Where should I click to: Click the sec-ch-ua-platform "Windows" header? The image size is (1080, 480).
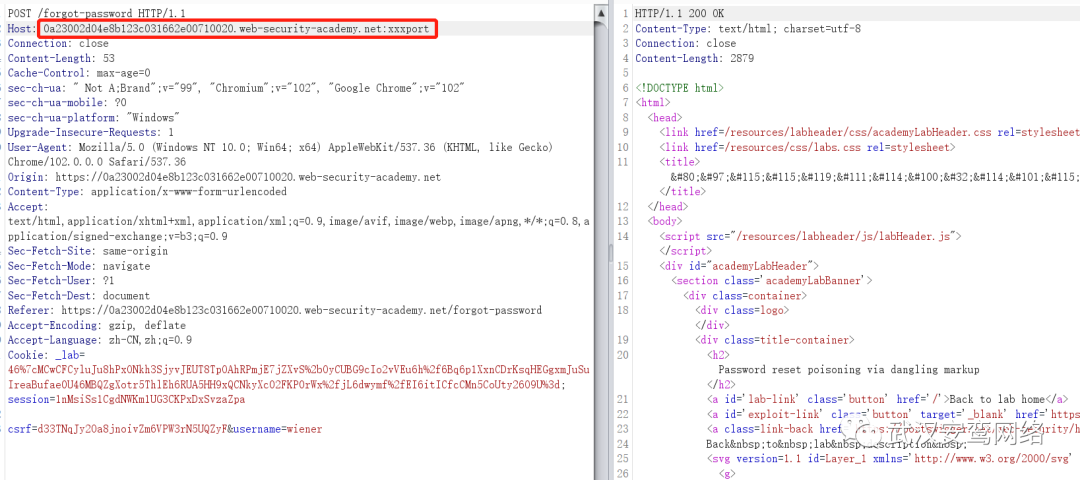[94, 118]
